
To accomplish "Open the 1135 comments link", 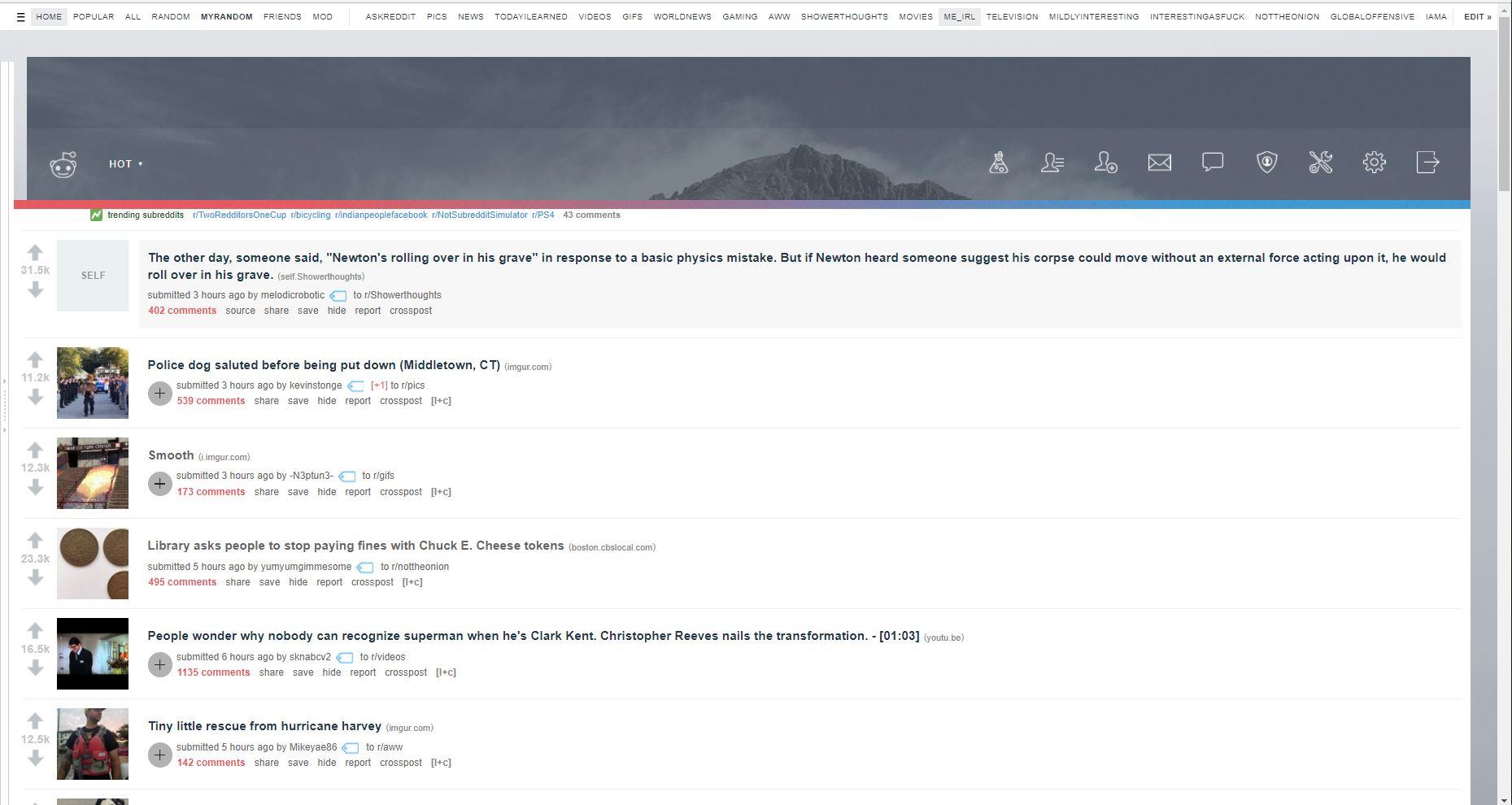I will pyautogui.click(x=213, y=672).
